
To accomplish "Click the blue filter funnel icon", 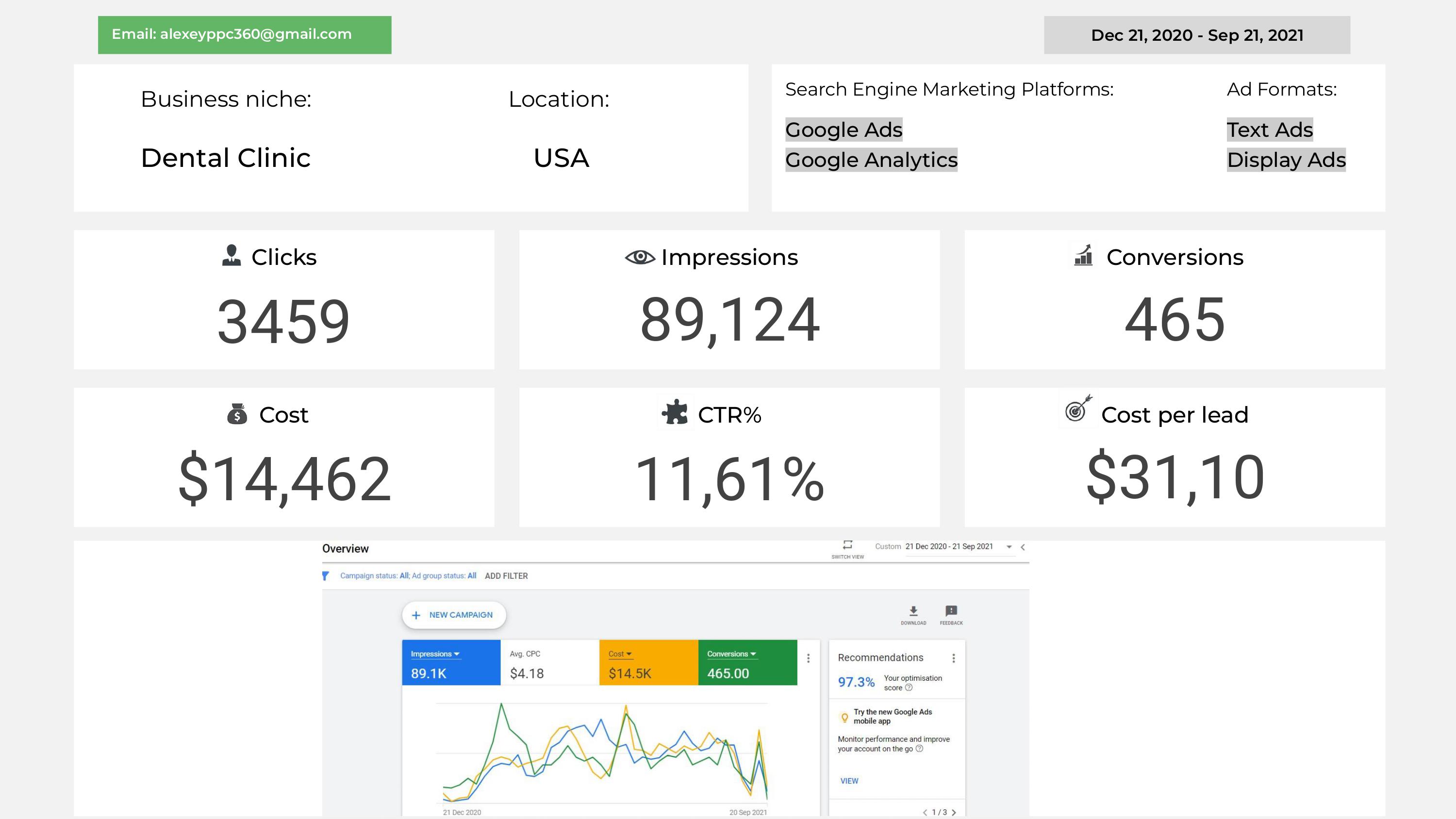I will (326, 576).
